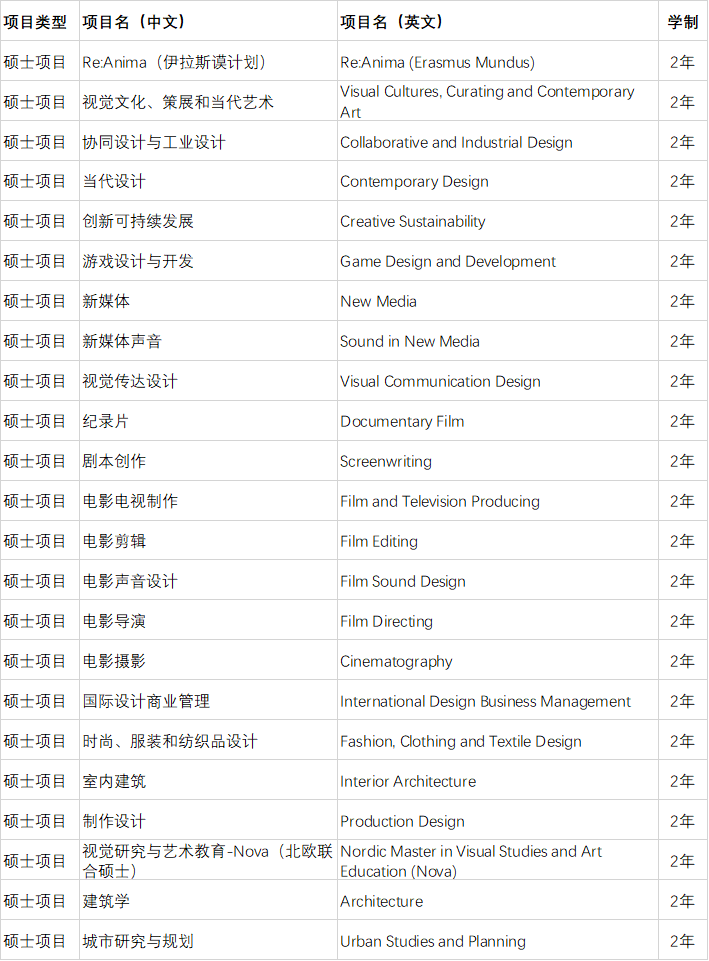The height and width of the screenshot is (961, 709).
Task: Click 'Collaborative and Industrial Design' cell
Action: pos(498,141)
